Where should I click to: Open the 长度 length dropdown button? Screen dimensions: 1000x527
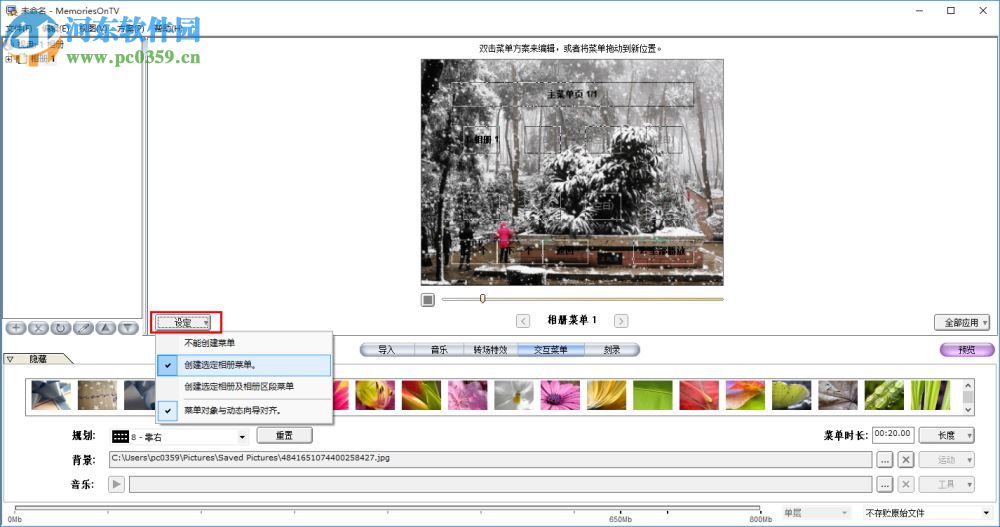point(946,435)
